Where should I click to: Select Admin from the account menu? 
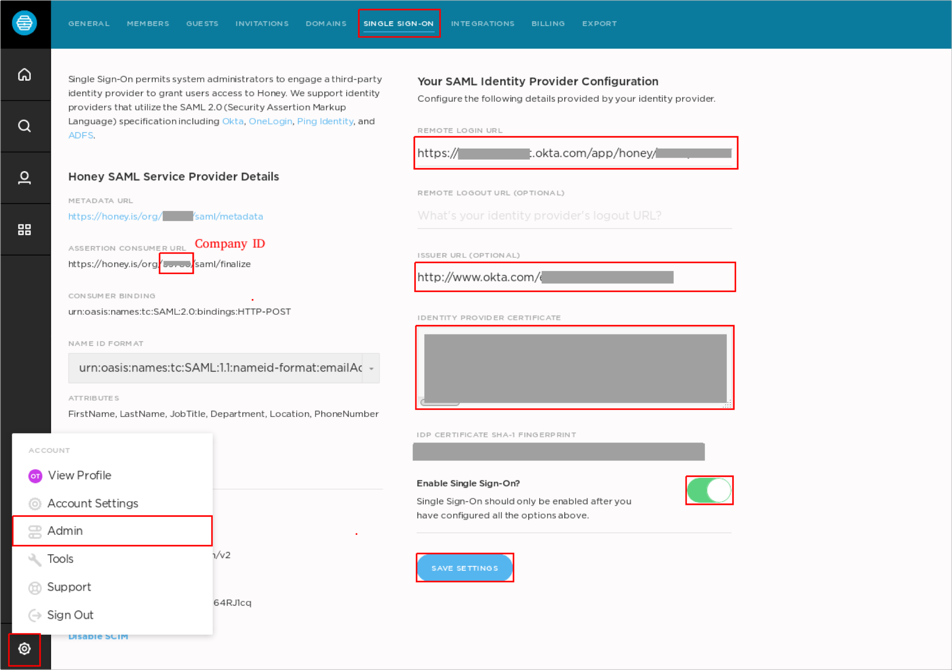pyautogui.click(x=65, y=531)
